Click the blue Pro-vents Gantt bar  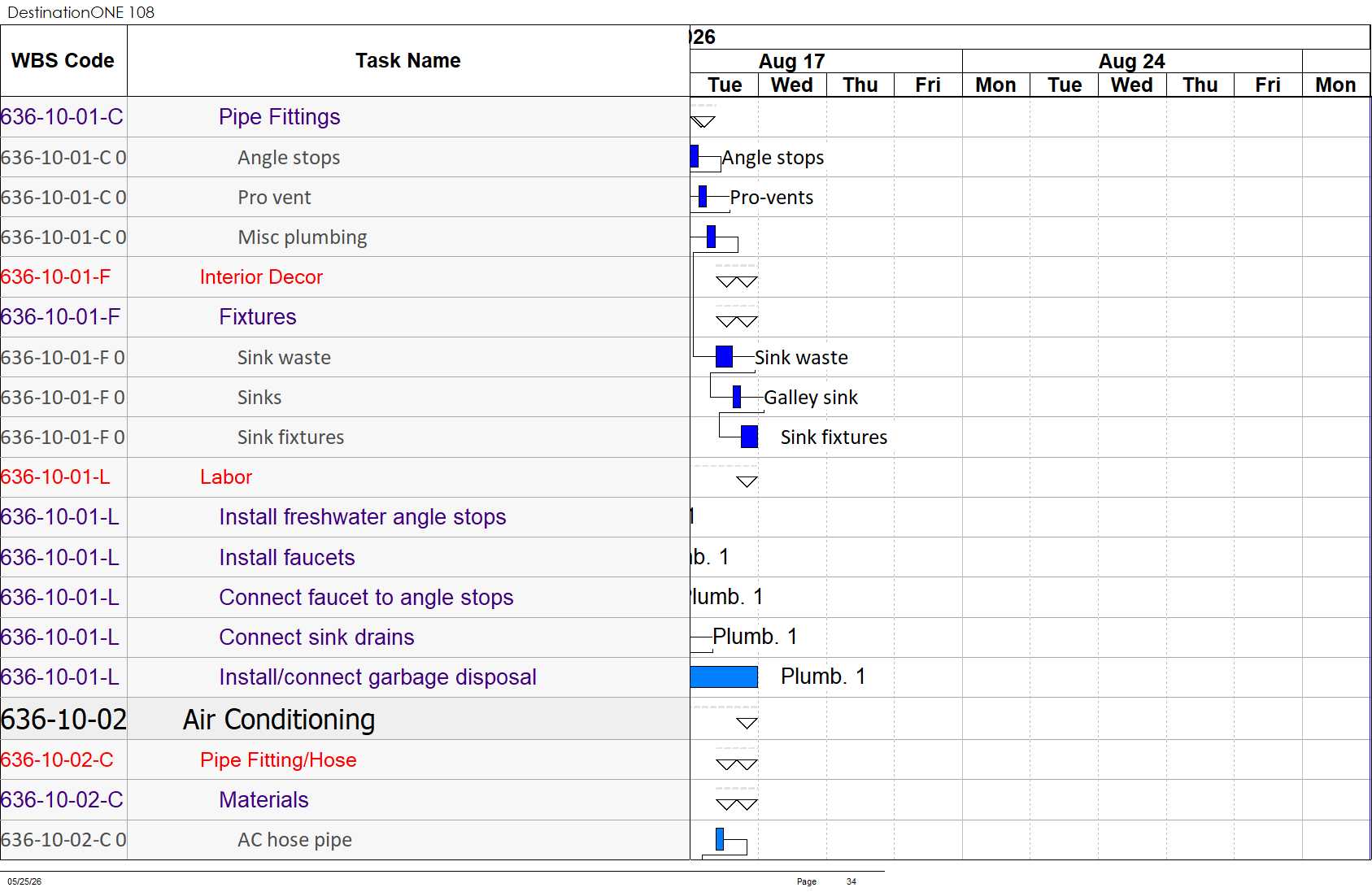tap(703, 196)
